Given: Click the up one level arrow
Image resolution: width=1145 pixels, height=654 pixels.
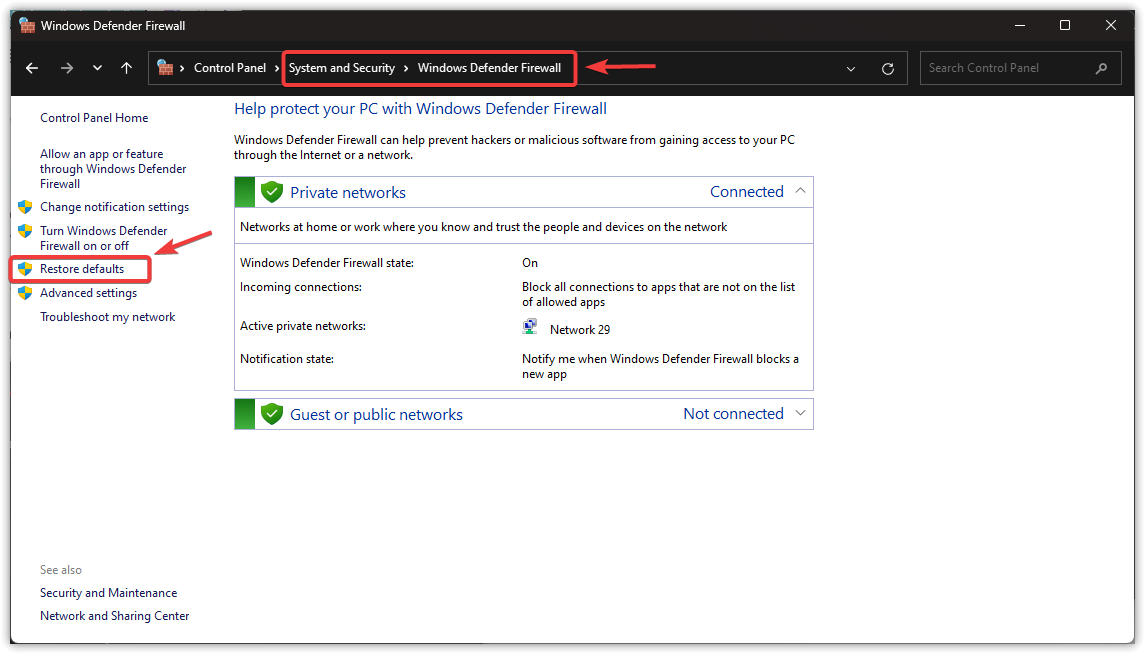Looking at the screenshot, I should pyautogui.click(x=125, y=67).
